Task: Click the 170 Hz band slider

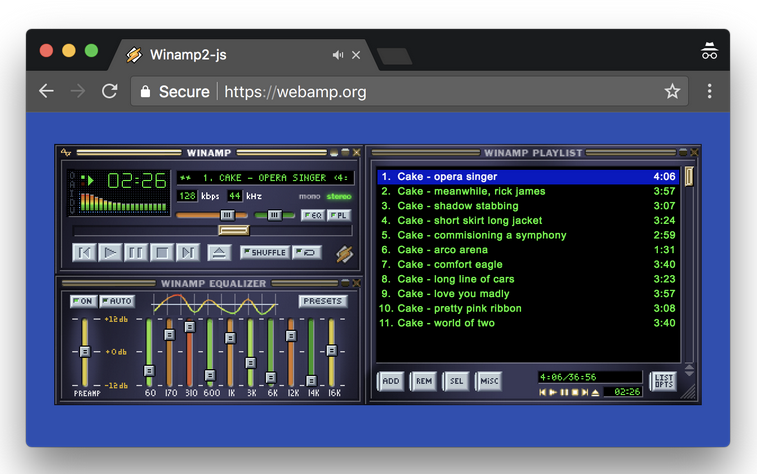Action: point(169,335)
